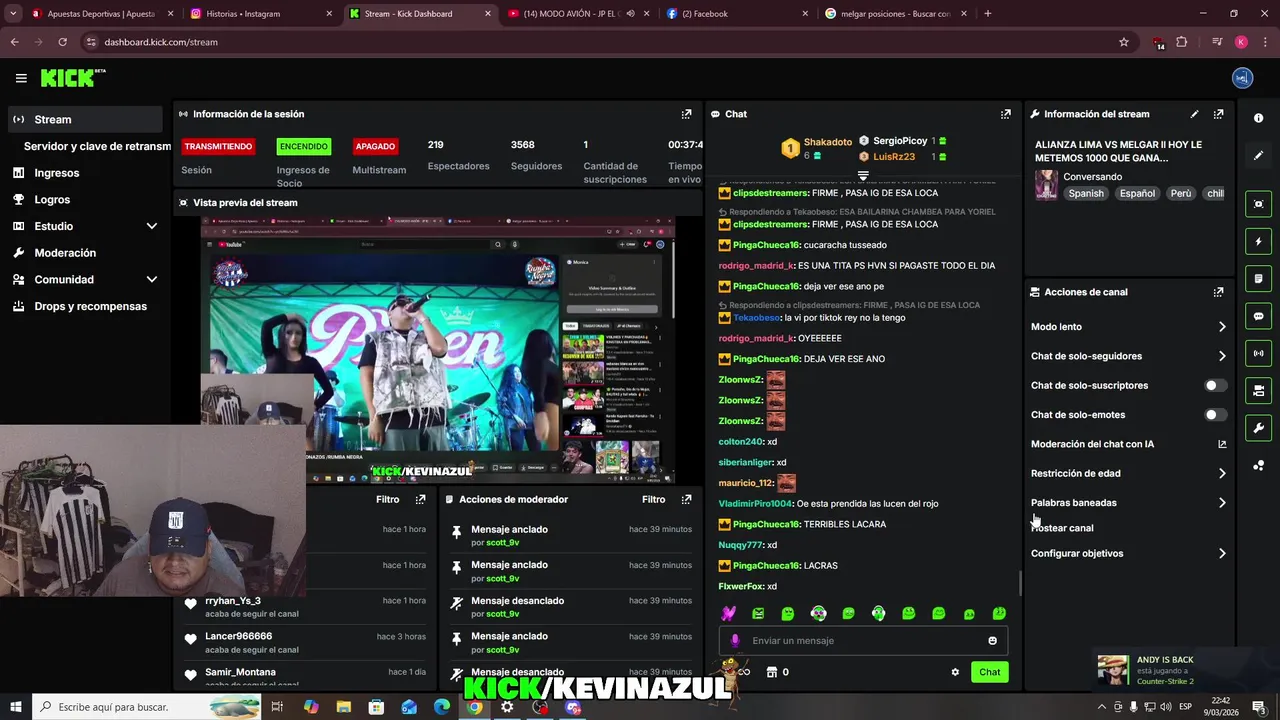Click the info icon in right sidebar
The image size is (1280, 720).
(1258, 118)
